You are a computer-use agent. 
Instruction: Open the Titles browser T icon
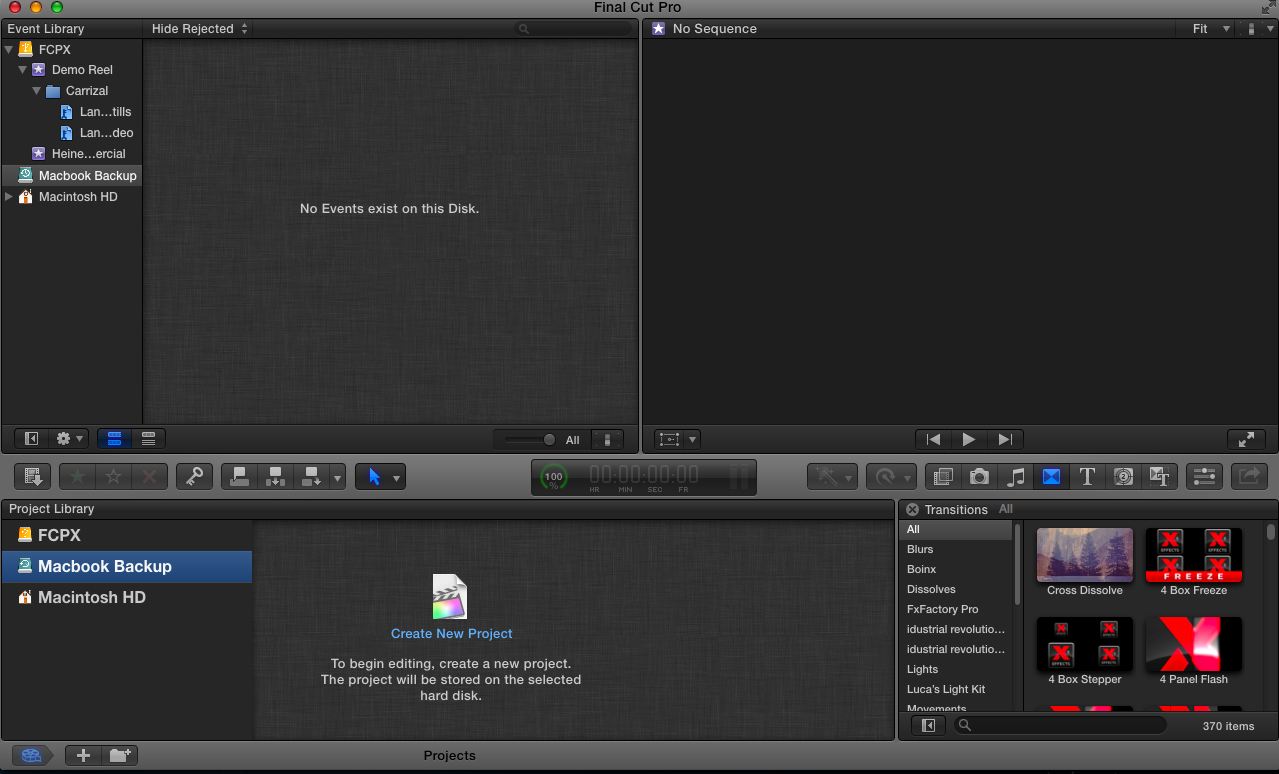click(x=1087, y=477)
